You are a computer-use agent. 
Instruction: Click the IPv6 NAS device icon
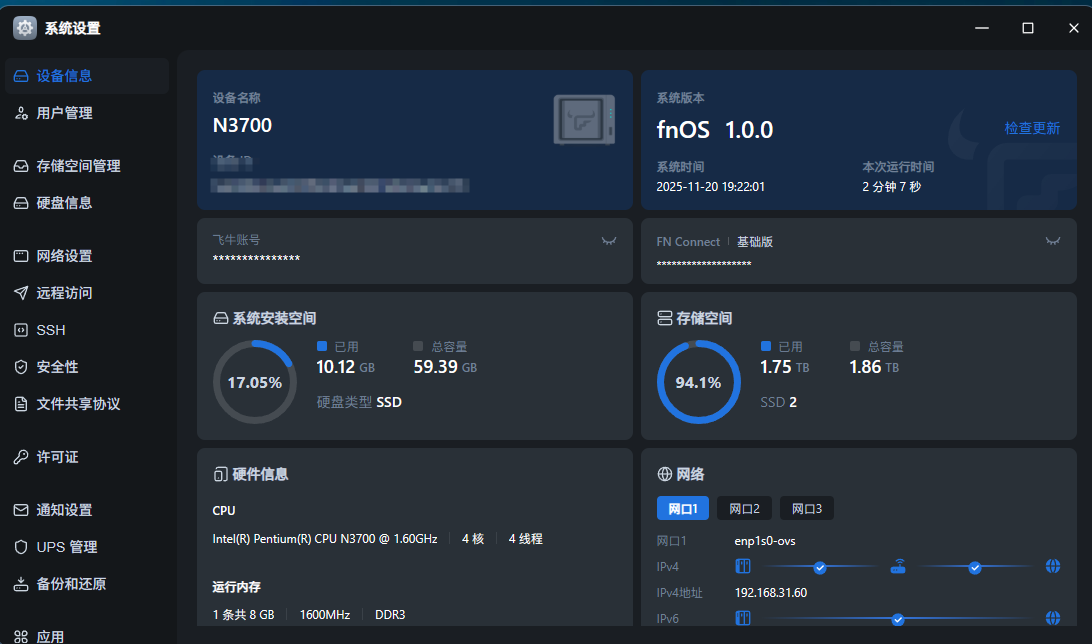tap(743, 618)
